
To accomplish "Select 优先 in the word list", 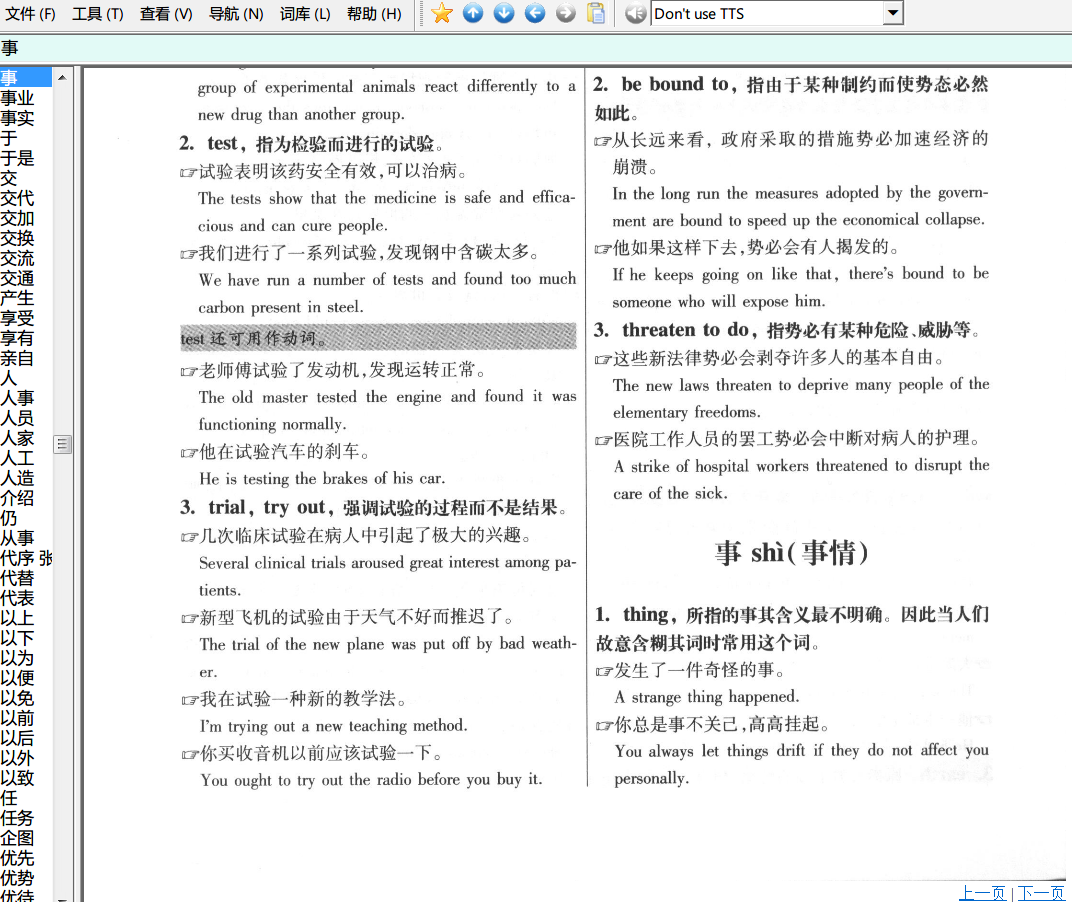I will 17,858.
